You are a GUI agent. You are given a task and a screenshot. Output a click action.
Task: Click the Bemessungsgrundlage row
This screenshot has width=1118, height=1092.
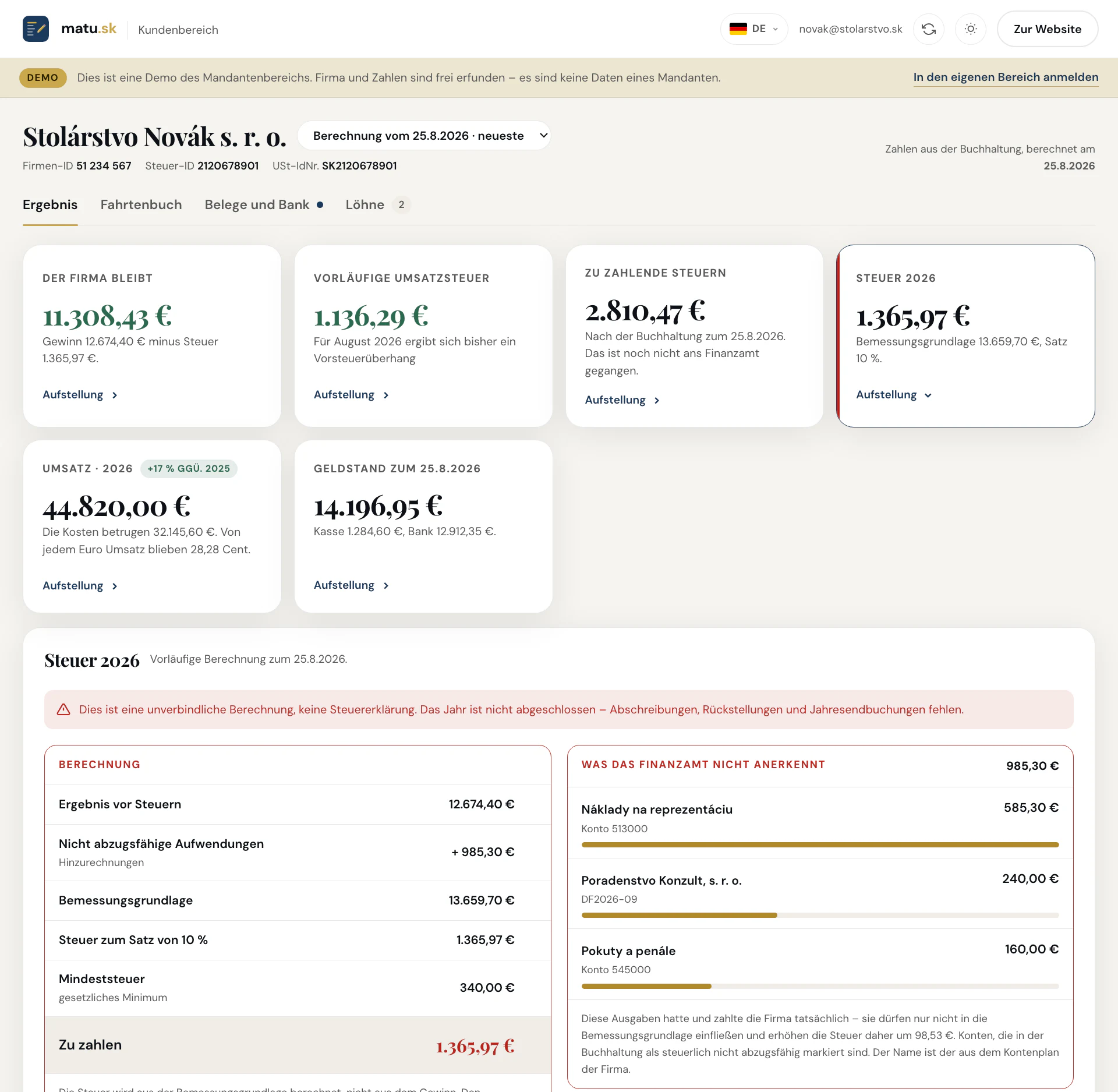click(x=298, y=900)
